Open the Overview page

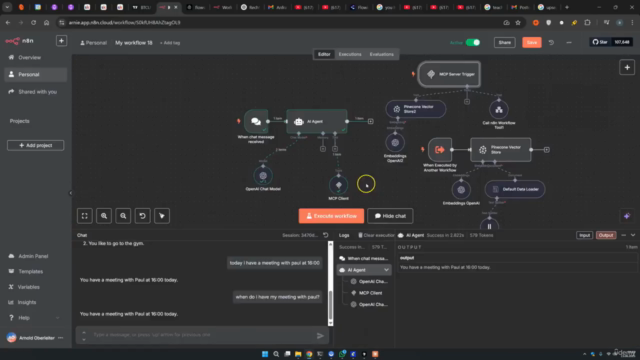tap(29, 58)
